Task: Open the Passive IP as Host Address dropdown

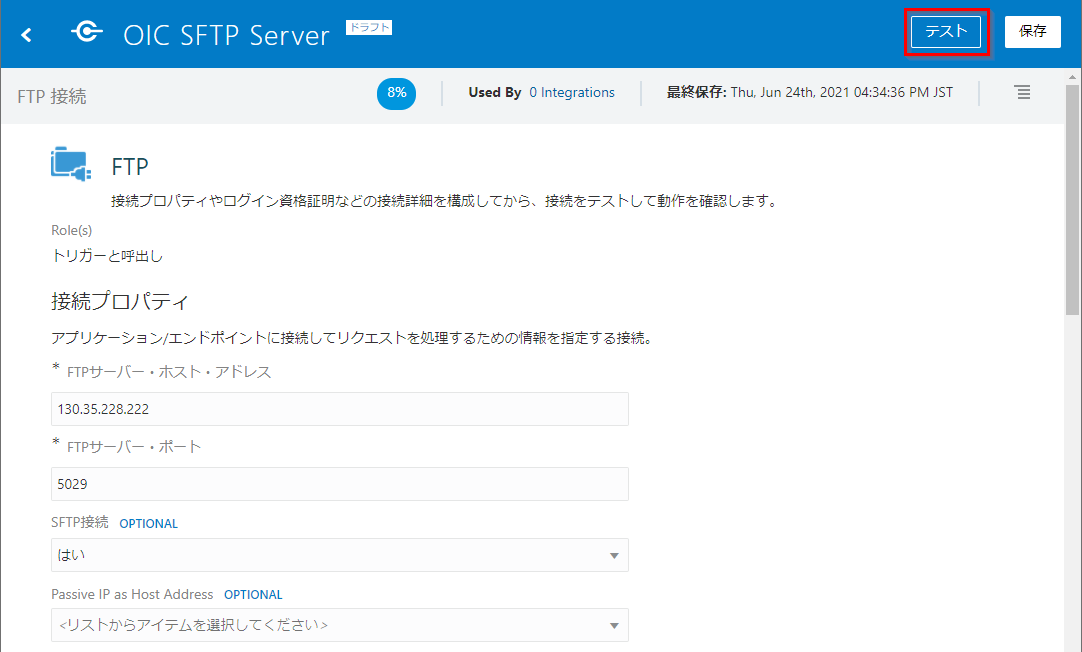Action: pyautogui.click(x=339, y=625)
